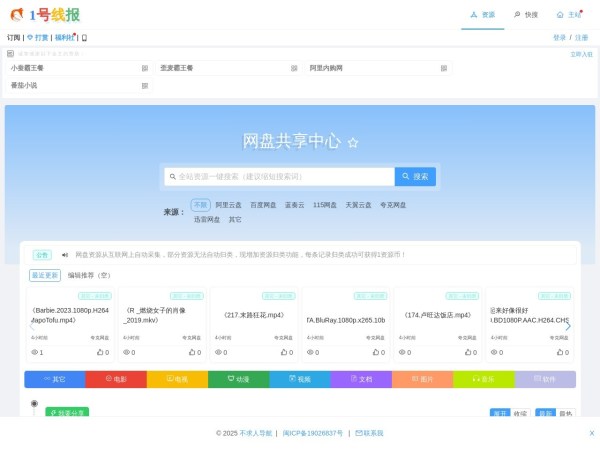The image size is (600, 450).
Task: Click the 登录 login link
Action: click(559, 37)
